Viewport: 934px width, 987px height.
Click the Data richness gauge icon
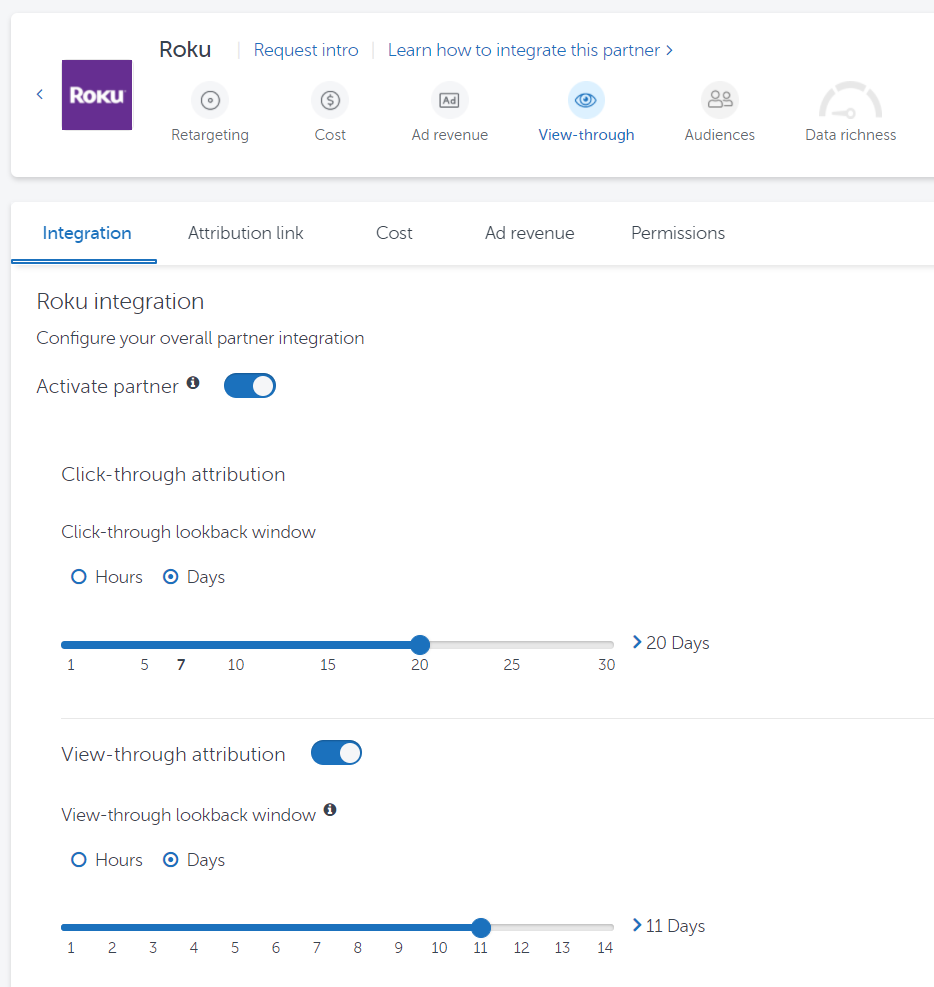tap(850, 100)
